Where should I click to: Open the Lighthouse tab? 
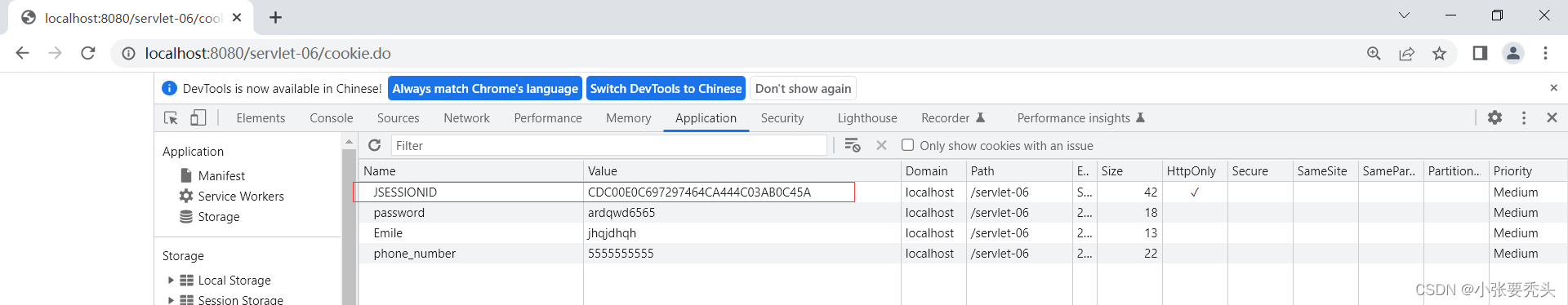coord(867,118)
